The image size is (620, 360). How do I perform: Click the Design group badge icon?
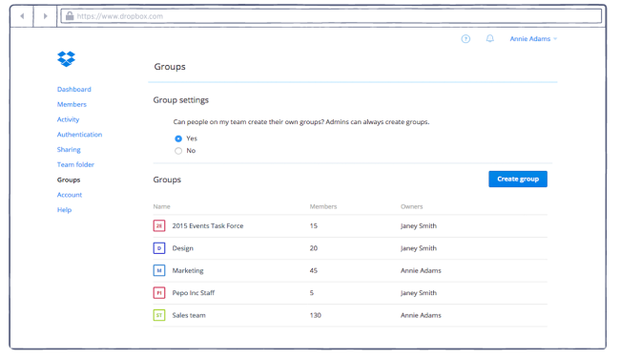pos(159,248)
